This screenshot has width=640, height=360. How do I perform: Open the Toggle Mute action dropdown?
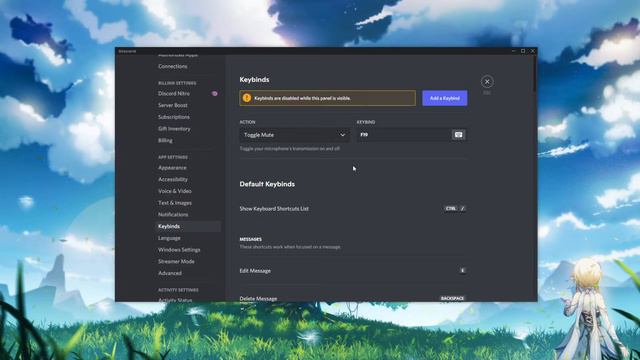pos(295,135)
